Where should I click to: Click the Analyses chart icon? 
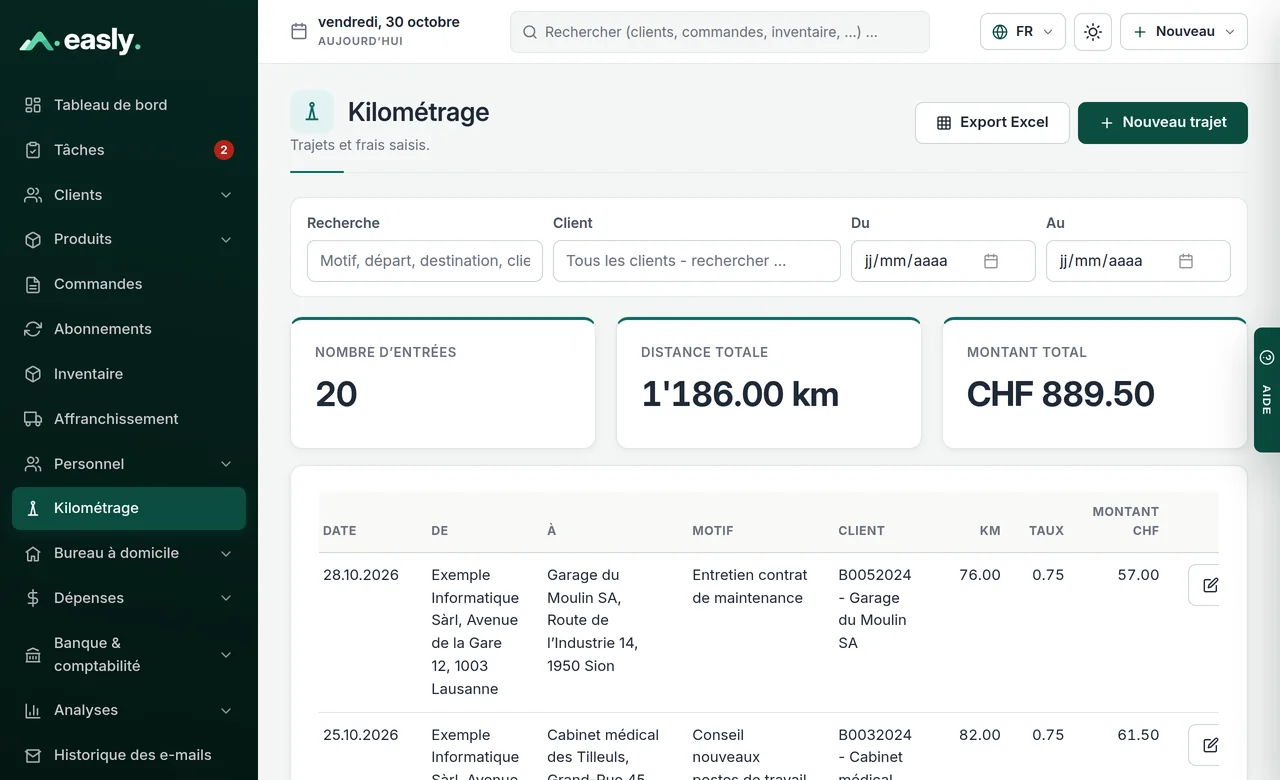click(33, 710)
